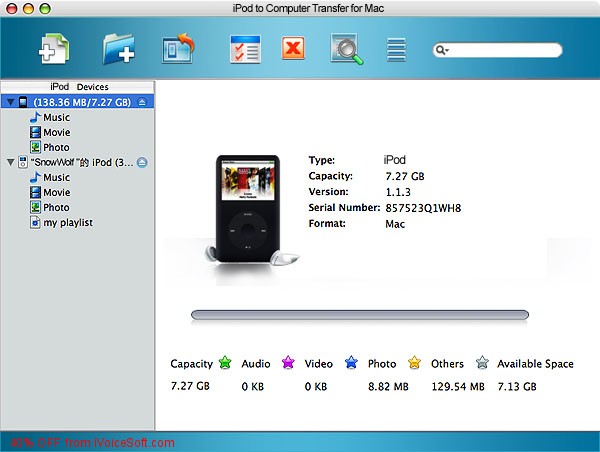
Task: Click the gray Available Space star
Action: pyautogui.click(x=483, y=362)
